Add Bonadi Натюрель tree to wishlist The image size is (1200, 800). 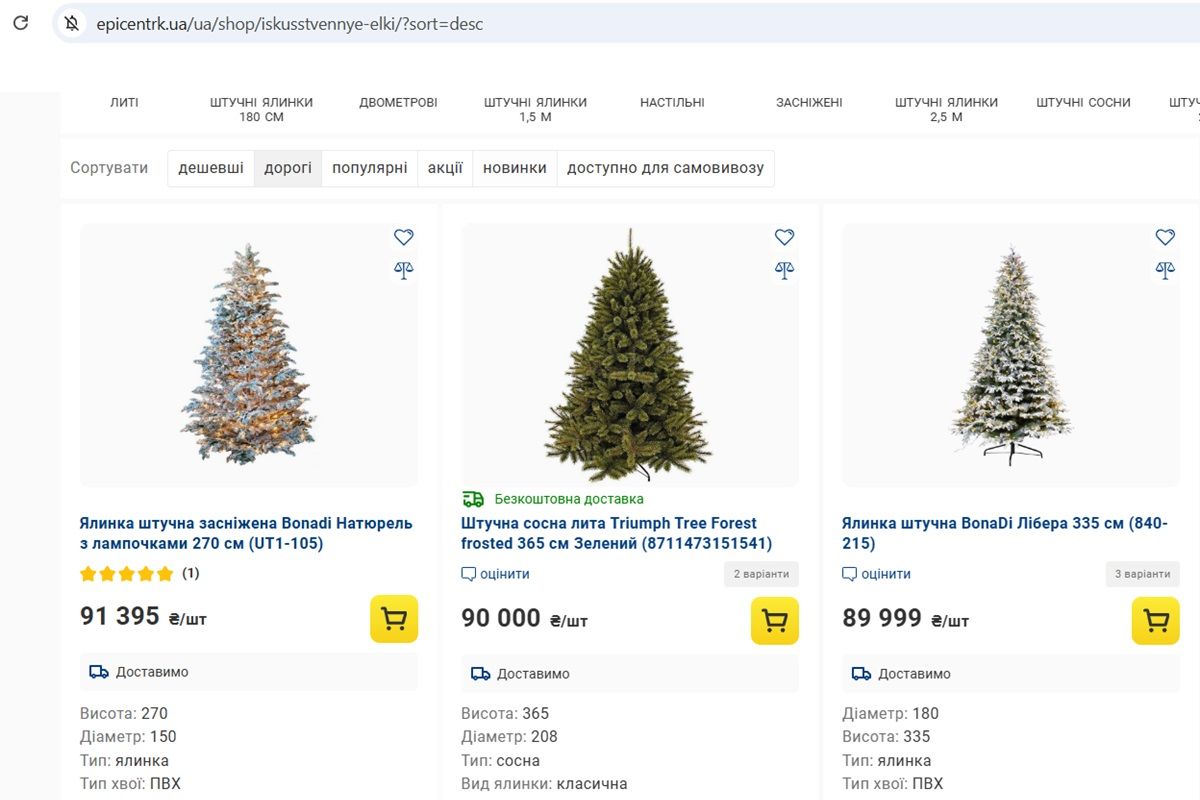pyautogui.click(x=403, y=237)
